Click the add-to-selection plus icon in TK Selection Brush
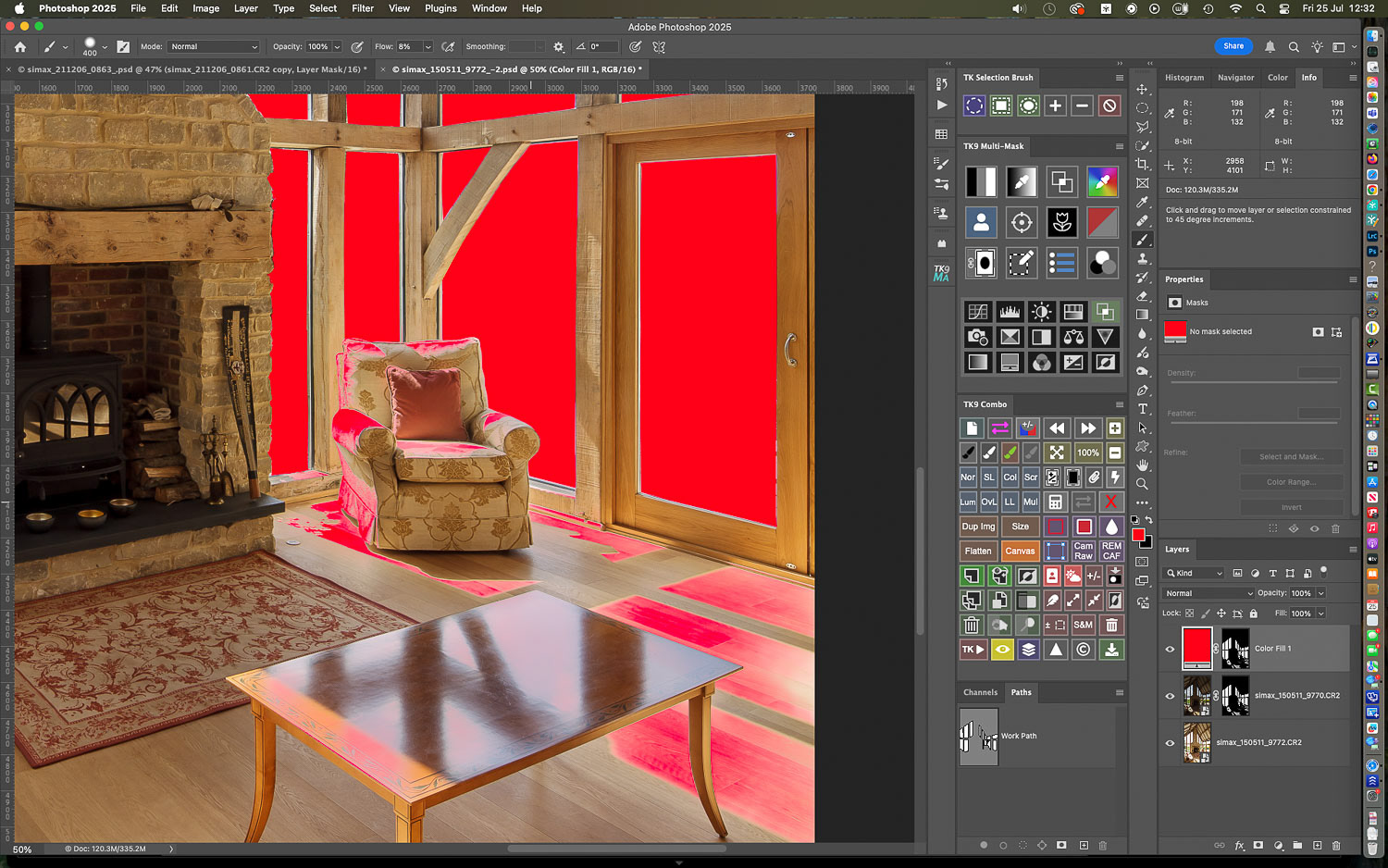Screen dimensions: 1388x868 click(x=1055, y=105)
